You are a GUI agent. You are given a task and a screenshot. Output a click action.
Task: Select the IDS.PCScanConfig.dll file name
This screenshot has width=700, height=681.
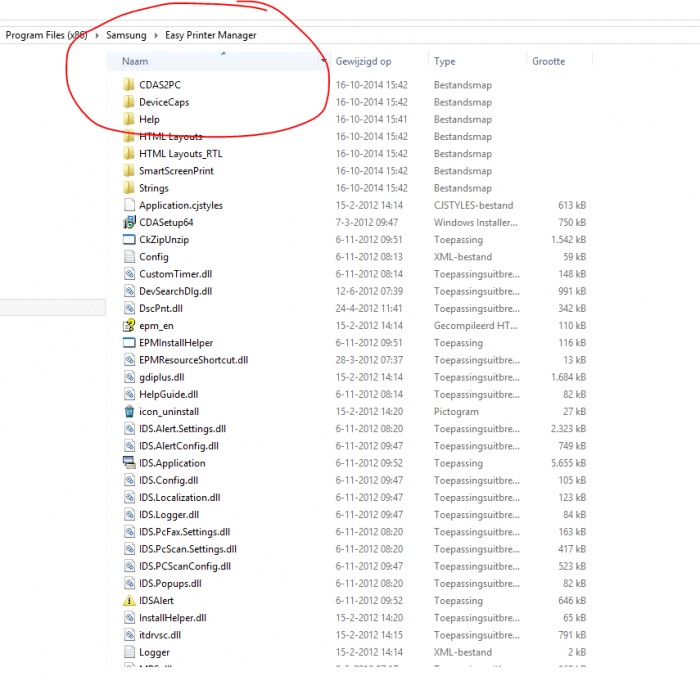tap(185, 566)
